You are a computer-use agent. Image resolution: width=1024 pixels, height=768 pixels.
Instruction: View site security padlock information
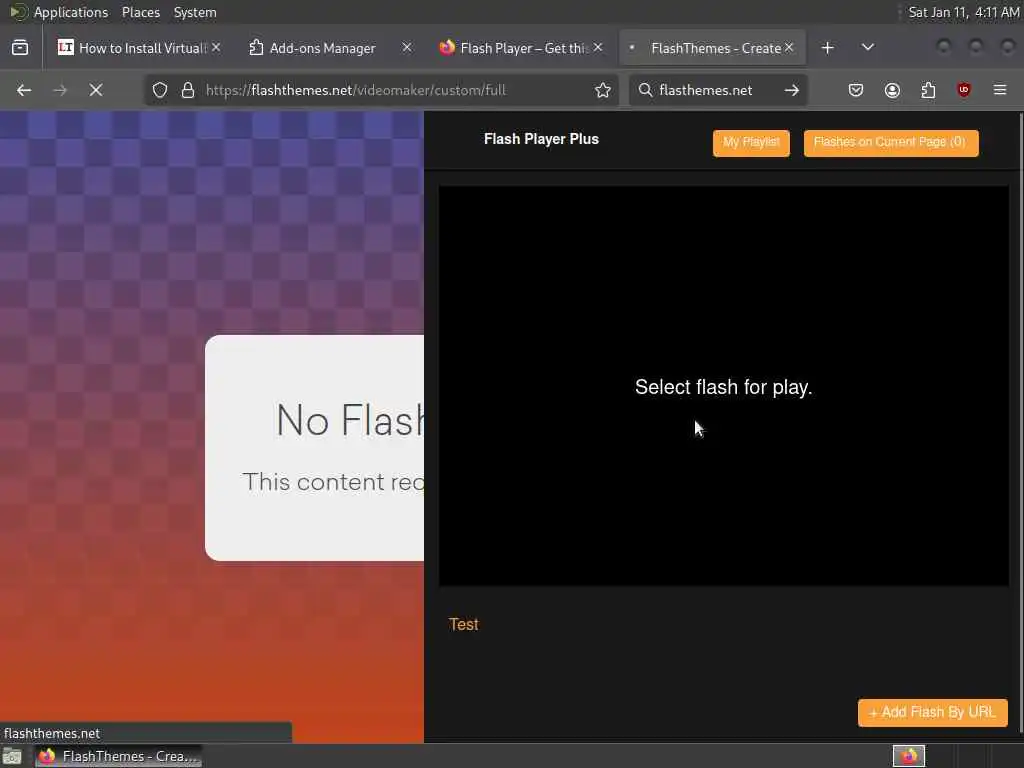point(188,90)
